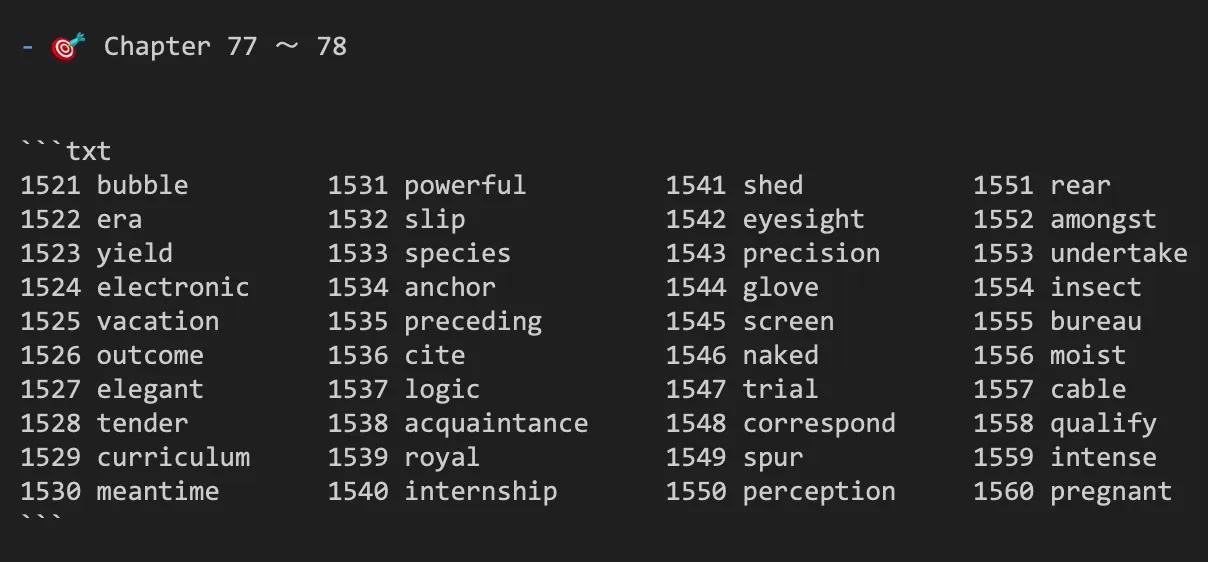1208x562 pixels.
Task: Click the word bubble at 1521
Action: [x=142, y=185]
